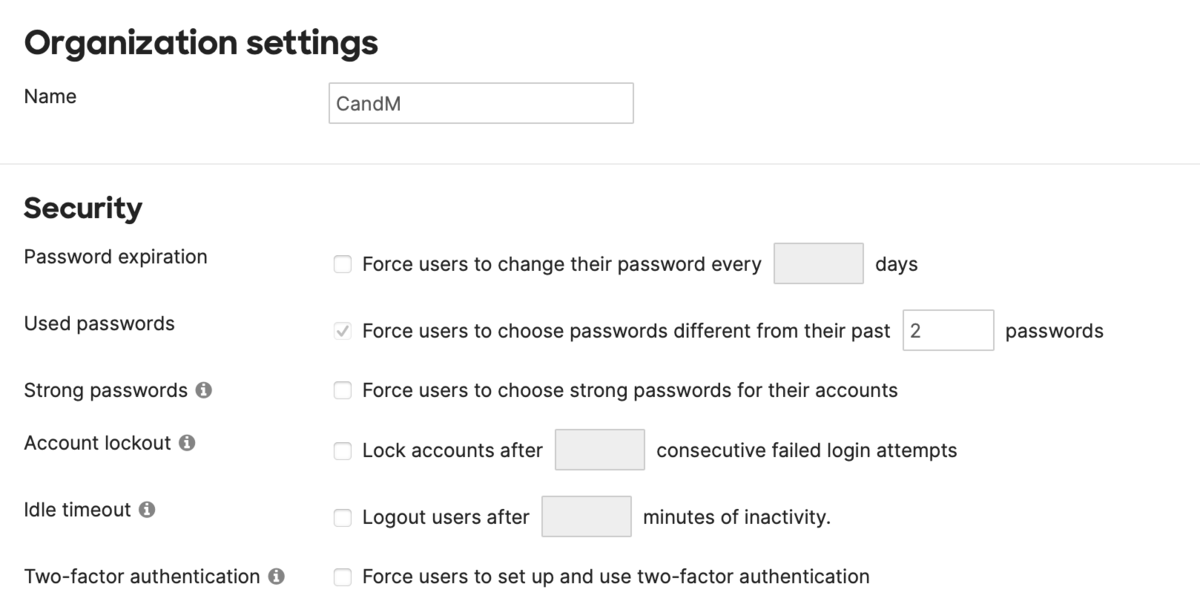Click the "Organization settings" heading
Screen dimensions: 1200x604
pos(201,43)
